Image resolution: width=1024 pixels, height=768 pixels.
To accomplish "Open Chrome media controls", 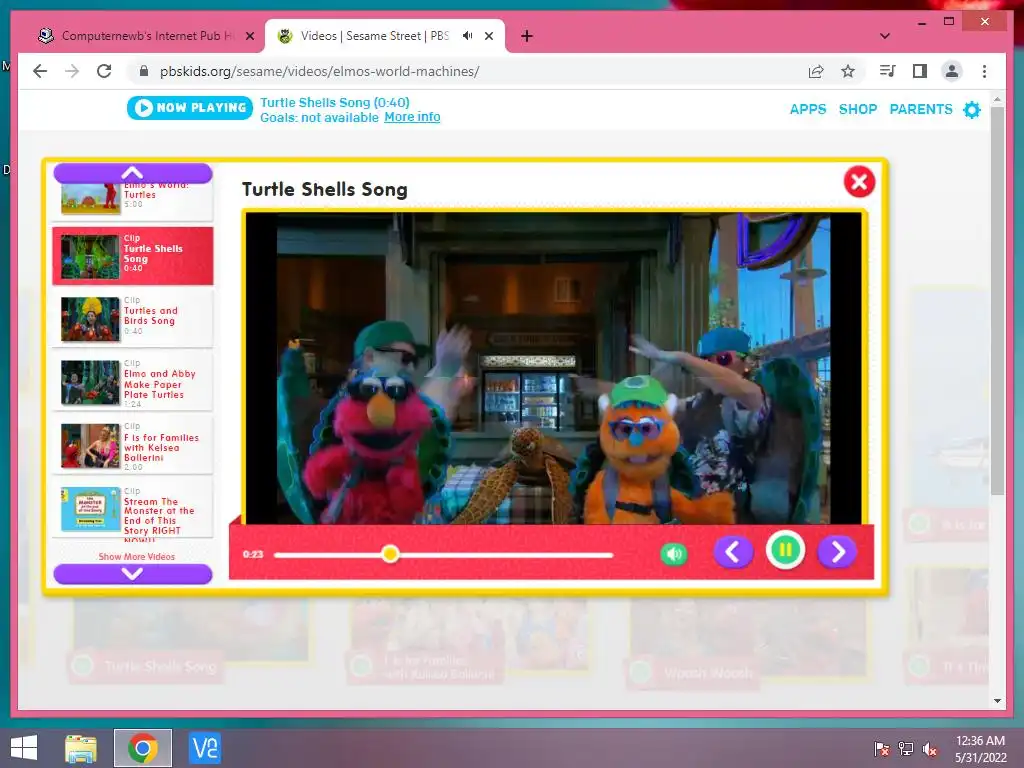I will pos(888,71).
